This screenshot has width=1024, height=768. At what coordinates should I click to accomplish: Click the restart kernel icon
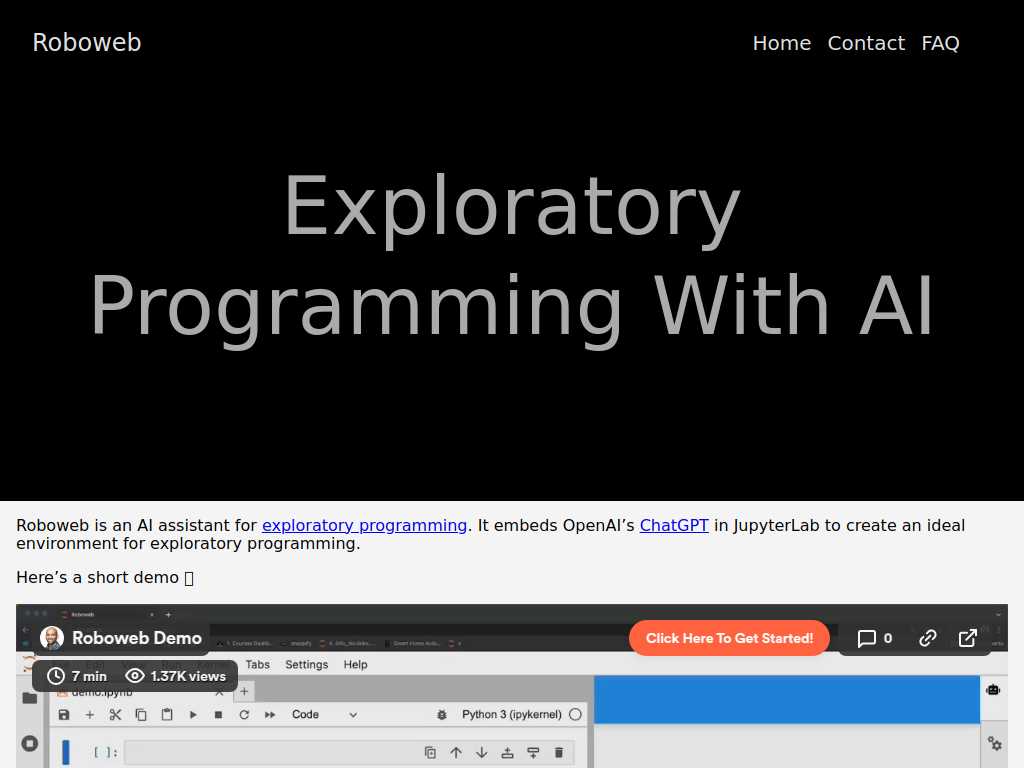[x=244, y=714]
